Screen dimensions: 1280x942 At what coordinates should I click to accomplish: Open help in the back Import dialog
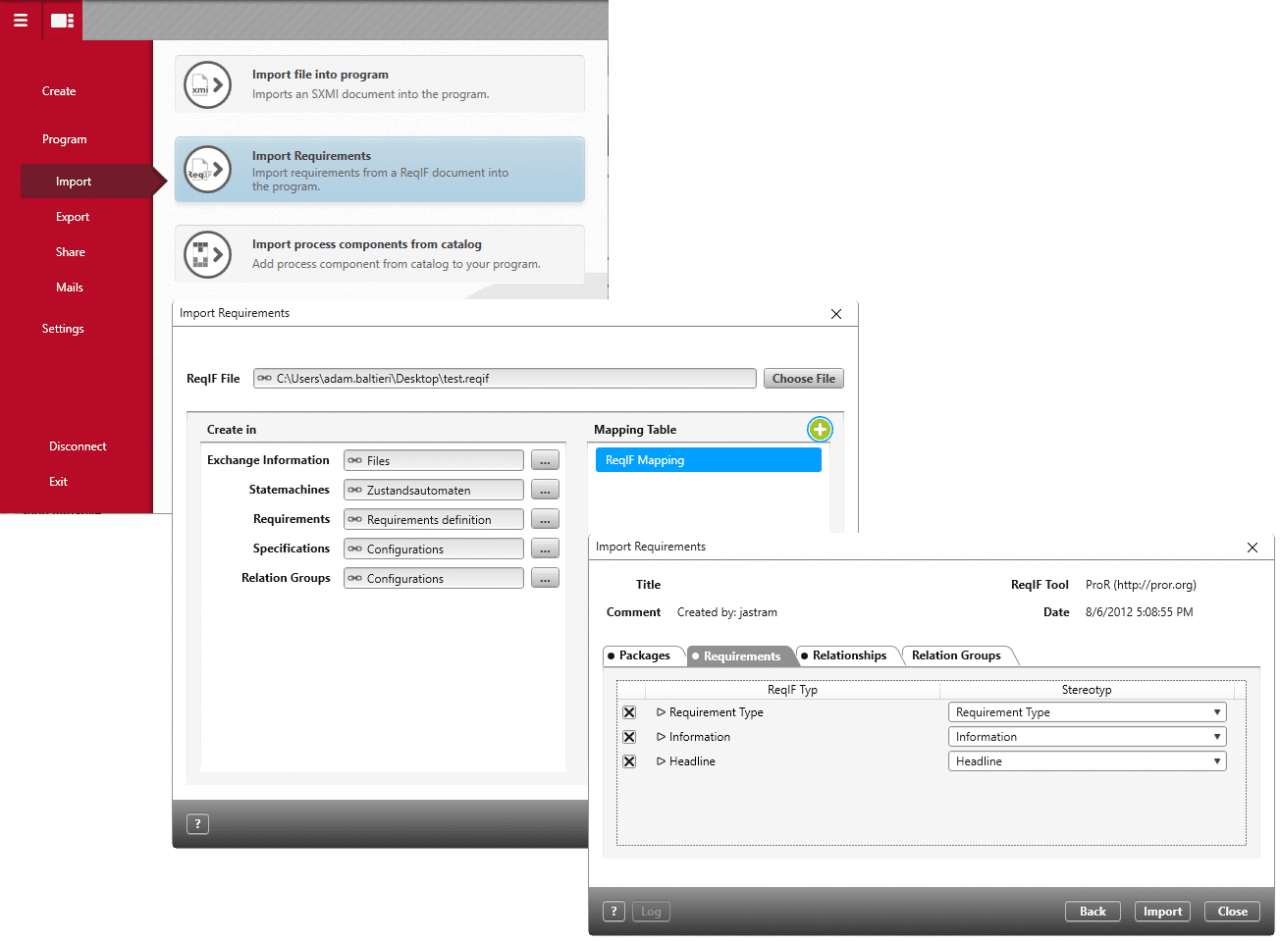click(x=198, y=824)
